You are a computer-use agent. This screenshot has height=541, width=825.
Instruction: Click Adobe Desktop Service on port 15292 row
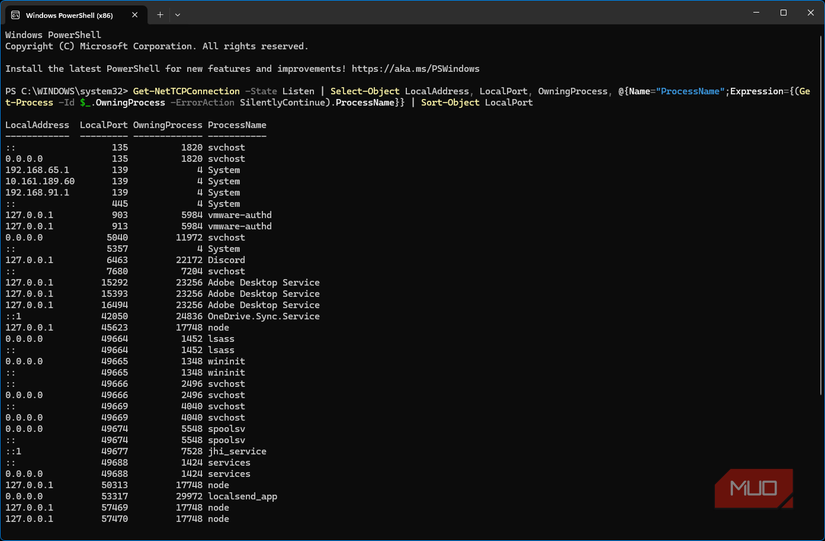coord(264,283)
